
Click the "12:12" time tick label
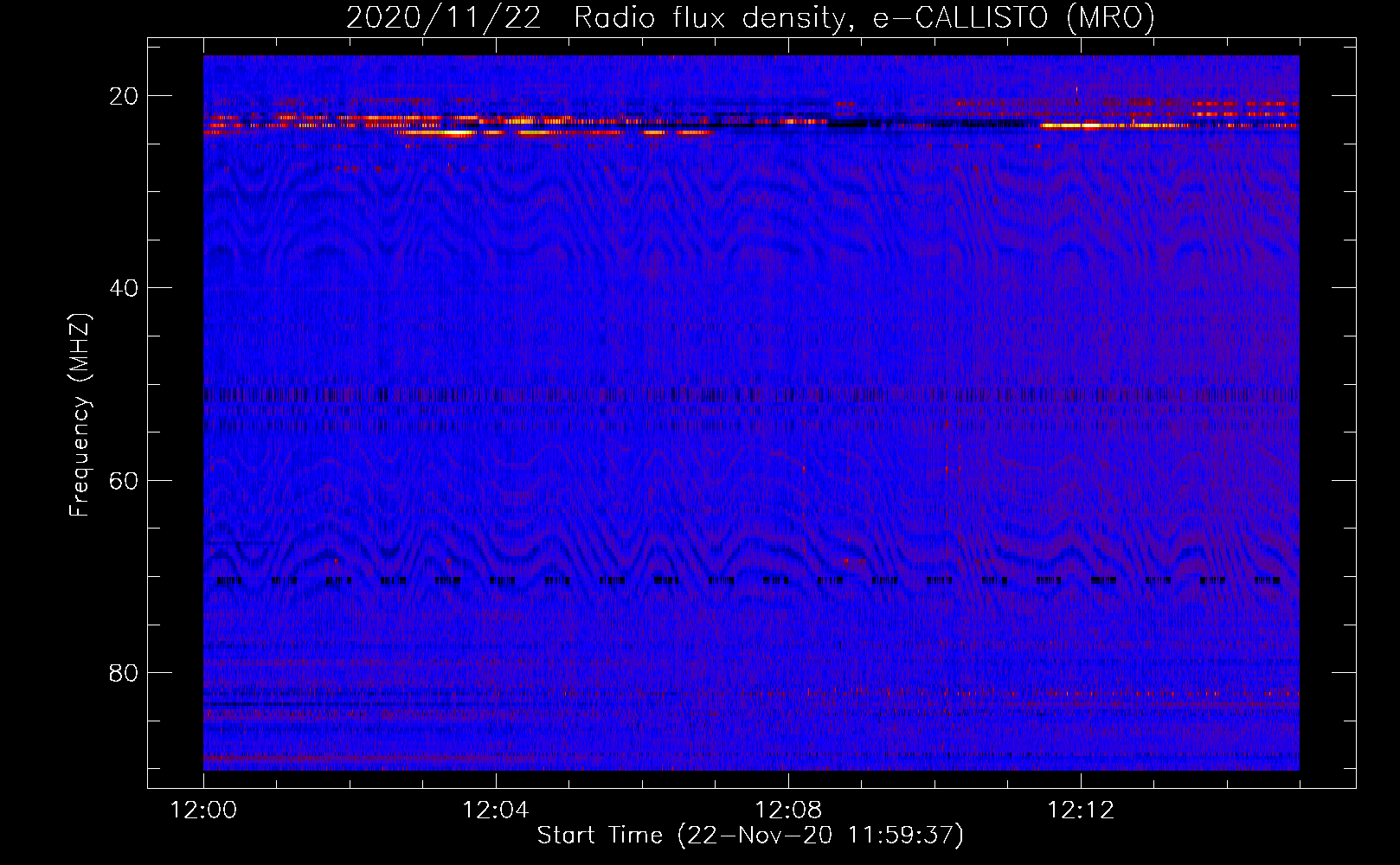[x=1081, y=811]
